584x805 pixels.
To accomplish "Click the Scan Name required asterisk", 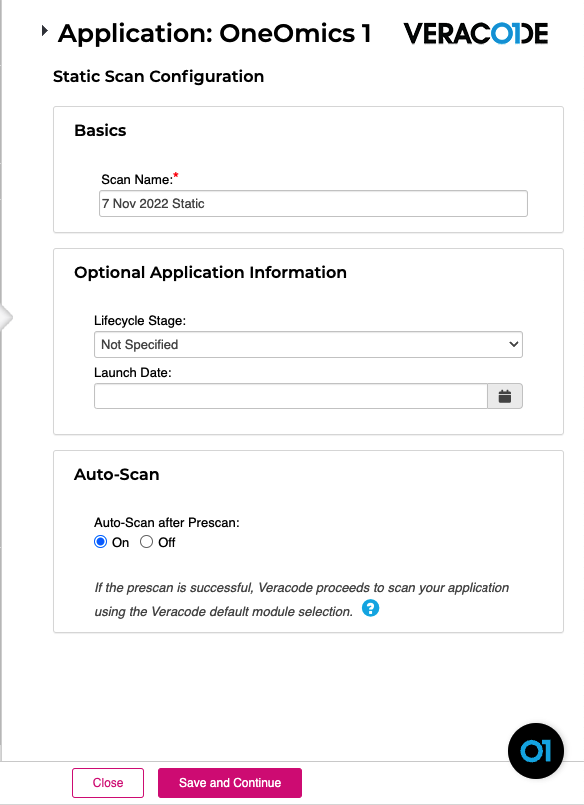I will click(174, 174).
